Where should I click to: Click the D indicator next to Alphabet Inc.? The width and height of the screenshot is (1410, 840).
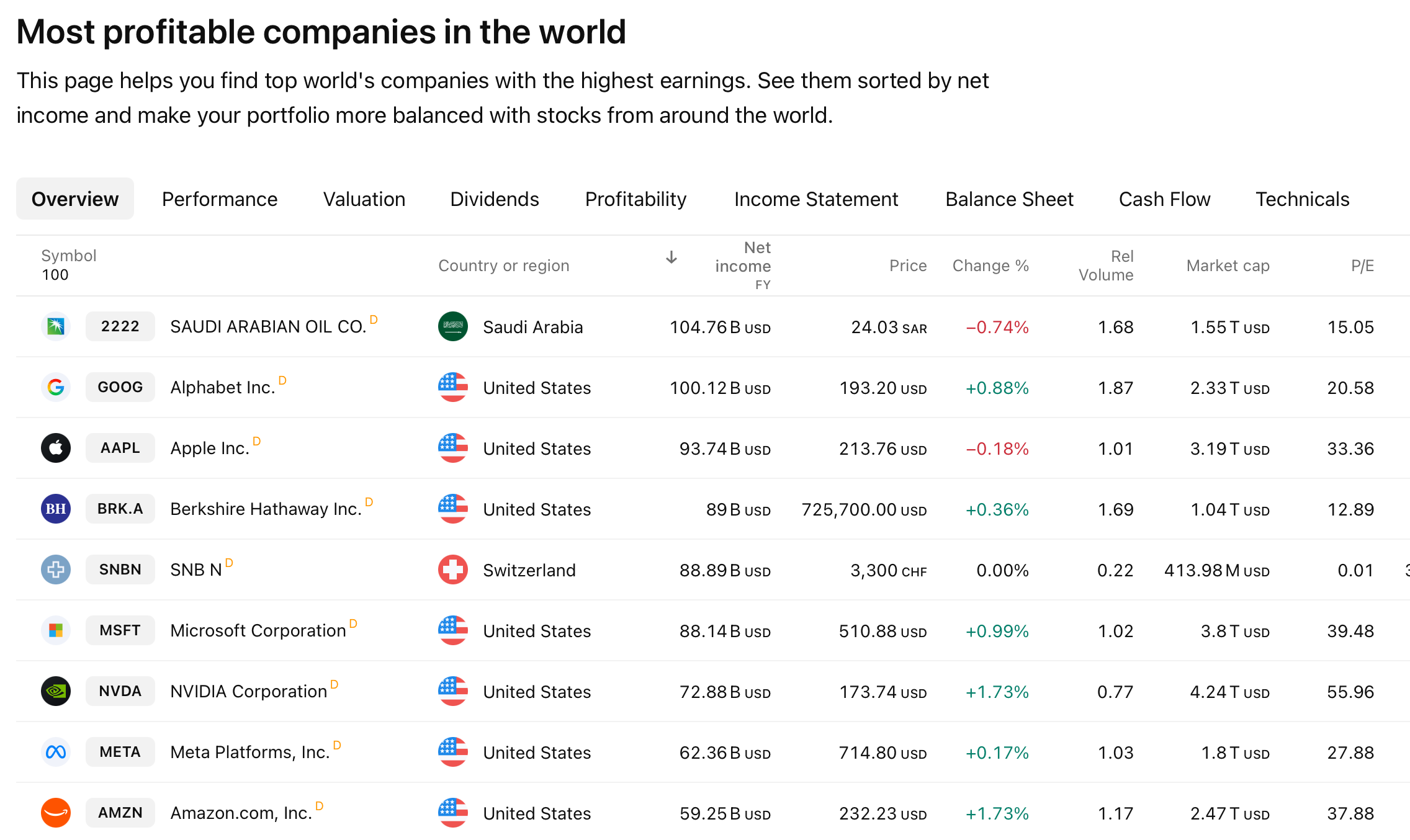(282, 380)
